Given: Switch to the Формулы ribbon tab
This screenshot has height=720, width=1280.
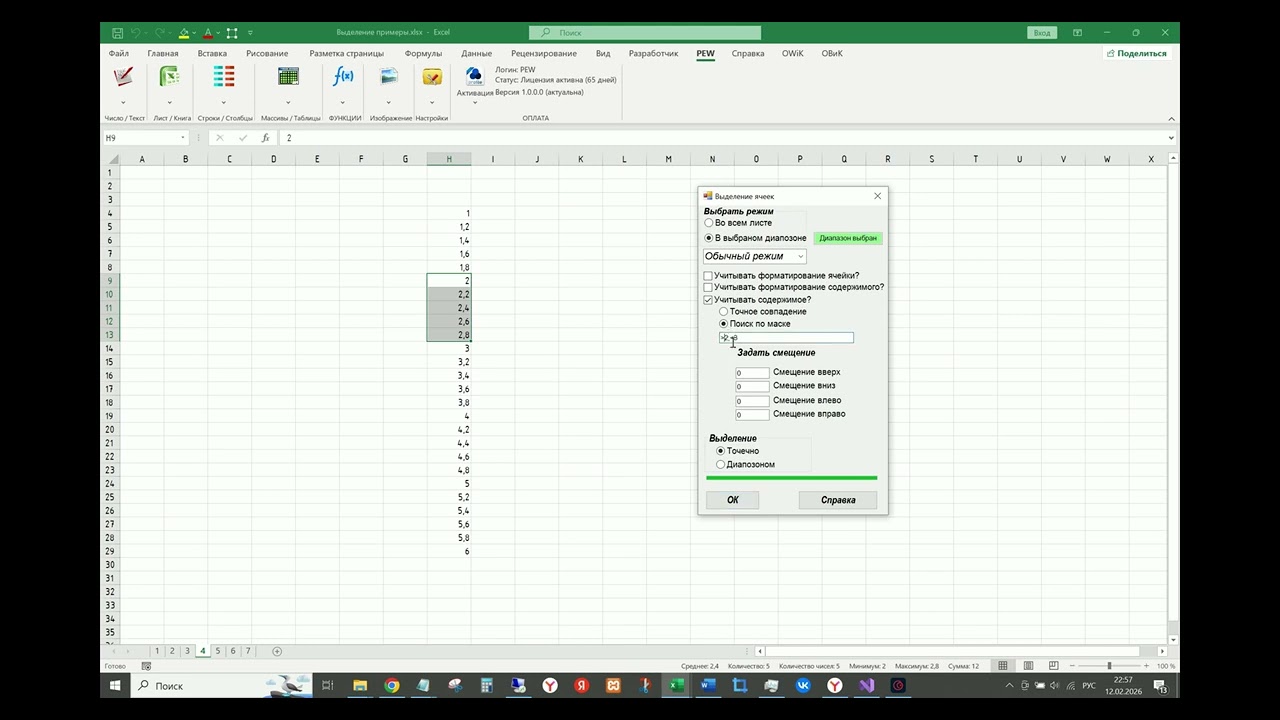Looking at the screenshot, I should [423, 54].
